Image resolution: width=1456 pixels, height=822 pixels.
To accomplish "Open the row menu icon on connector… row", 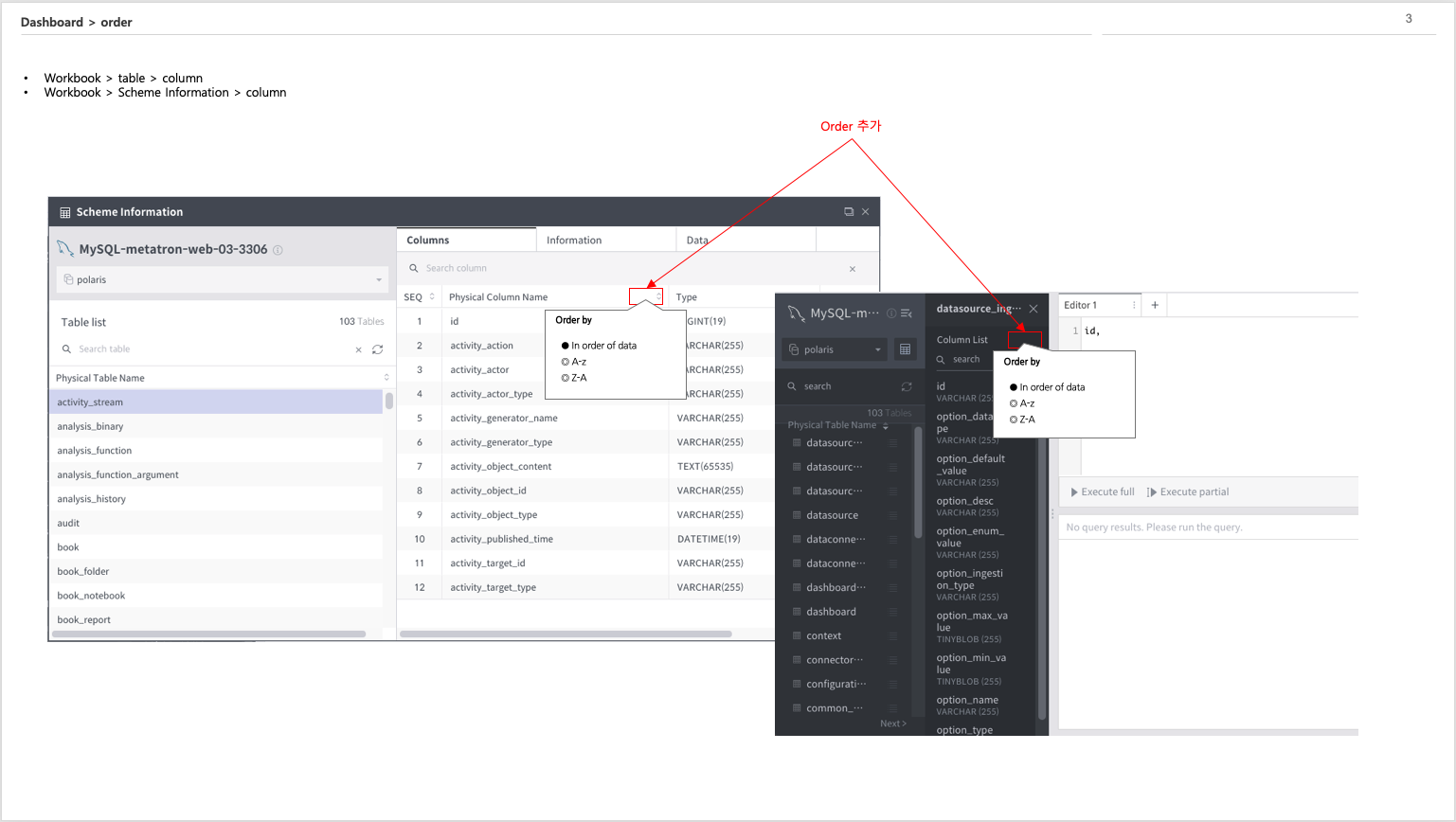I will (x=893, y=659).
